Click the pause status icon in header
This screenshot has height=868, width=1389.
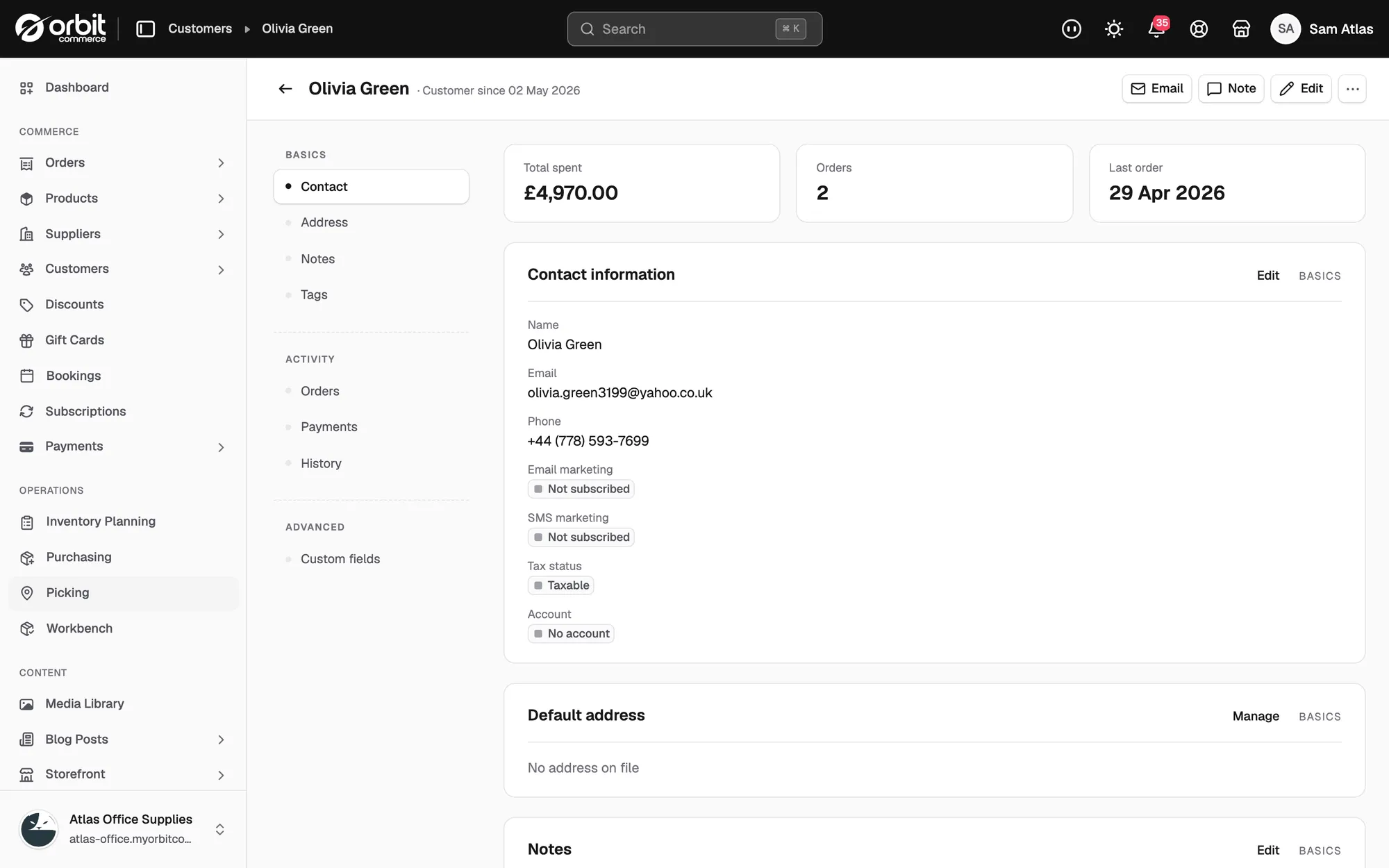click(x=1072, y=28)
